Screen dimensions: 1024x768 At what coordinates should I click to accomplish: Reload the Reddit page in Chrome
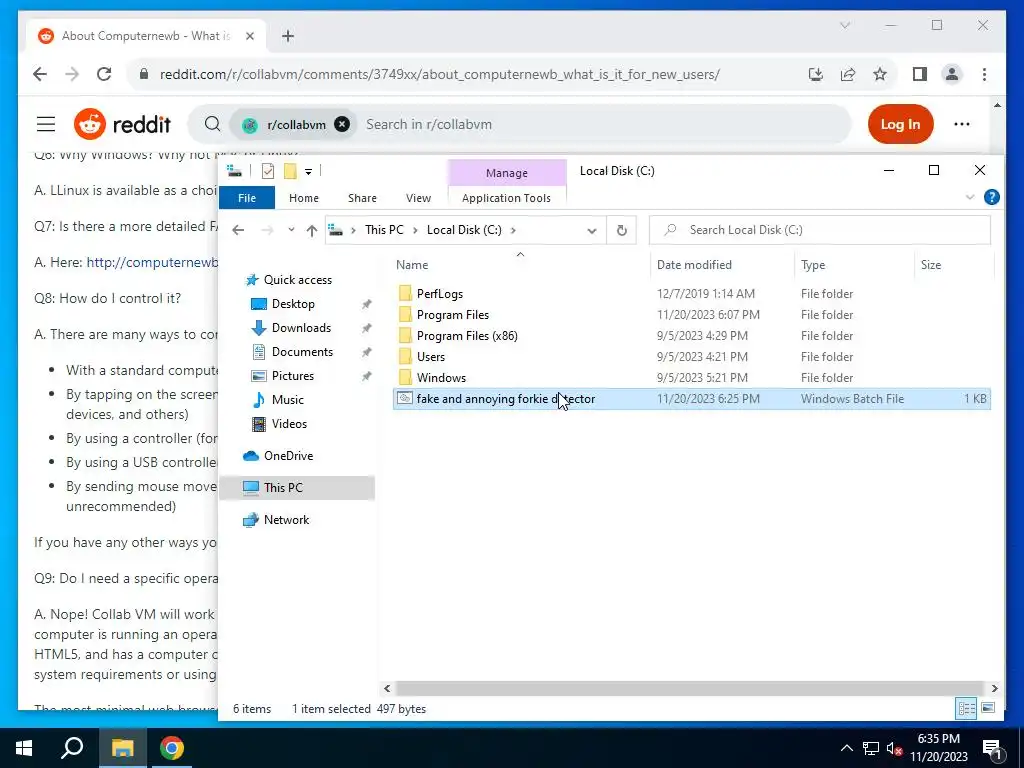(x=104, y=74)
